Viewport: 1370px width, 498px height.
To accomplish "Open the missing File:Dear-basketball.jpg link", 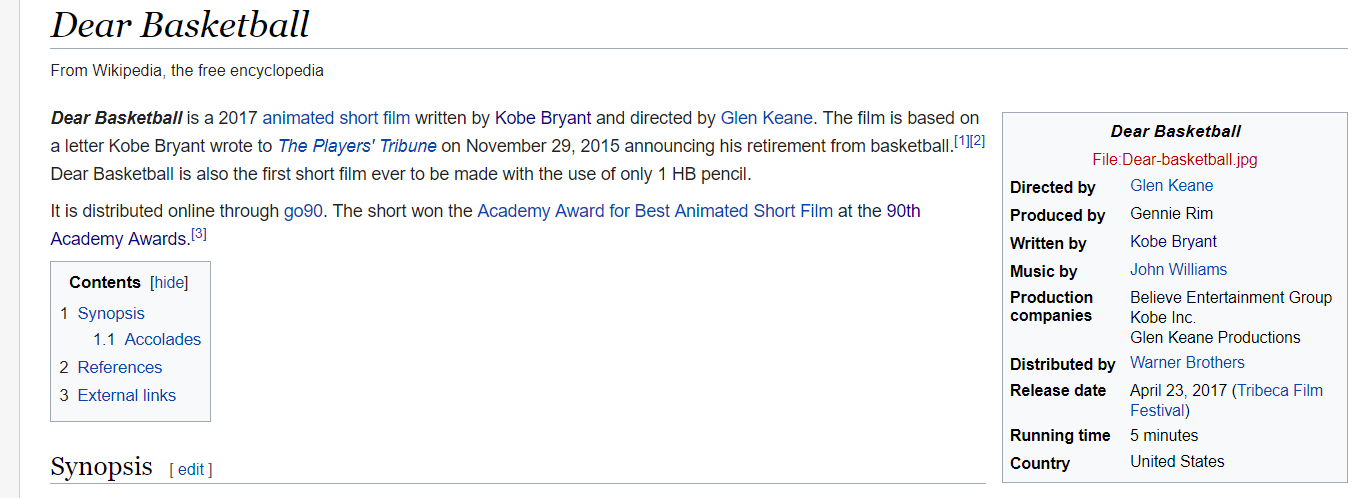I will 1175,159.
